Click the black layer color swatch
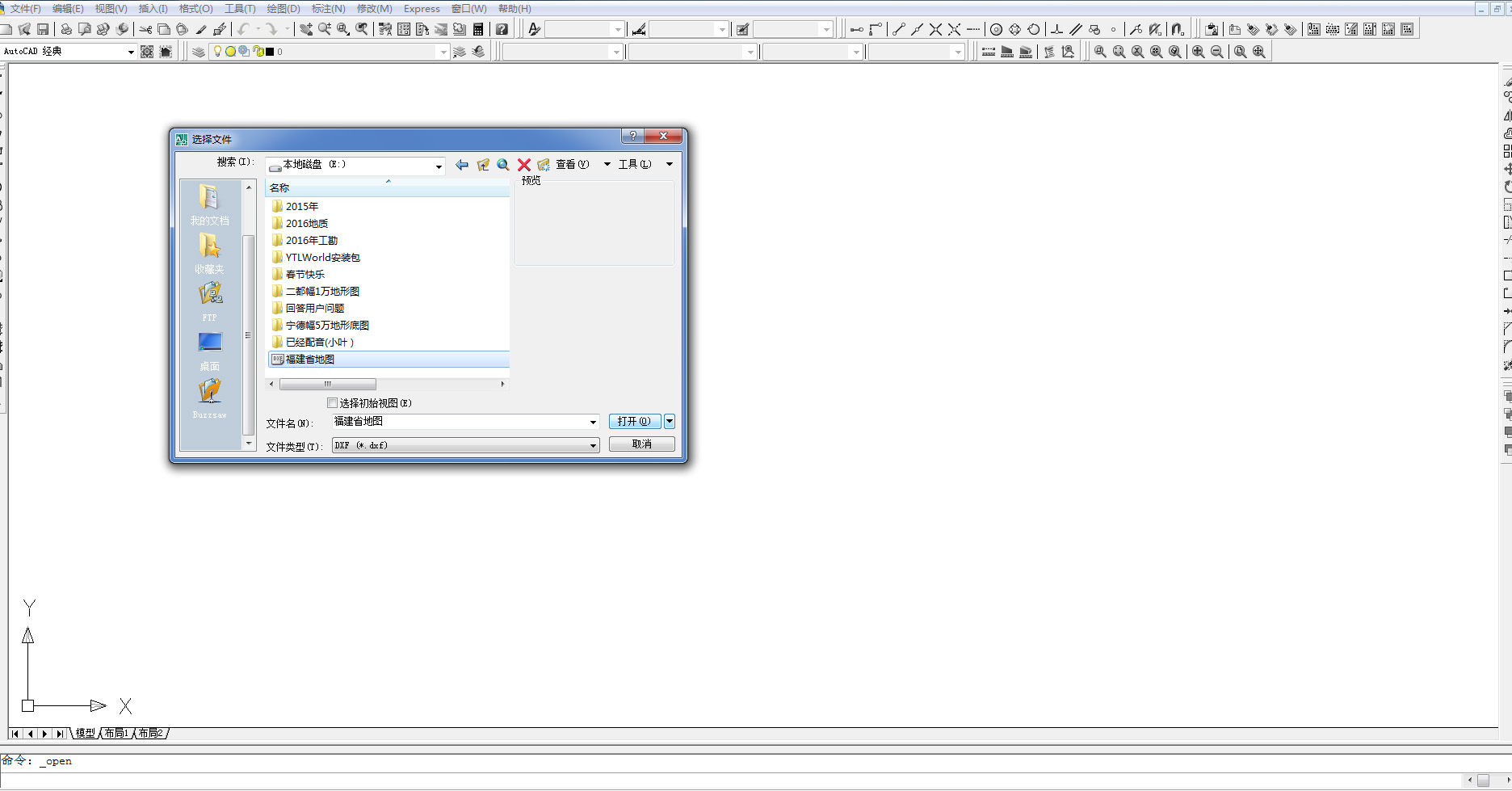 pyautogui.click(x=270, y=52)
